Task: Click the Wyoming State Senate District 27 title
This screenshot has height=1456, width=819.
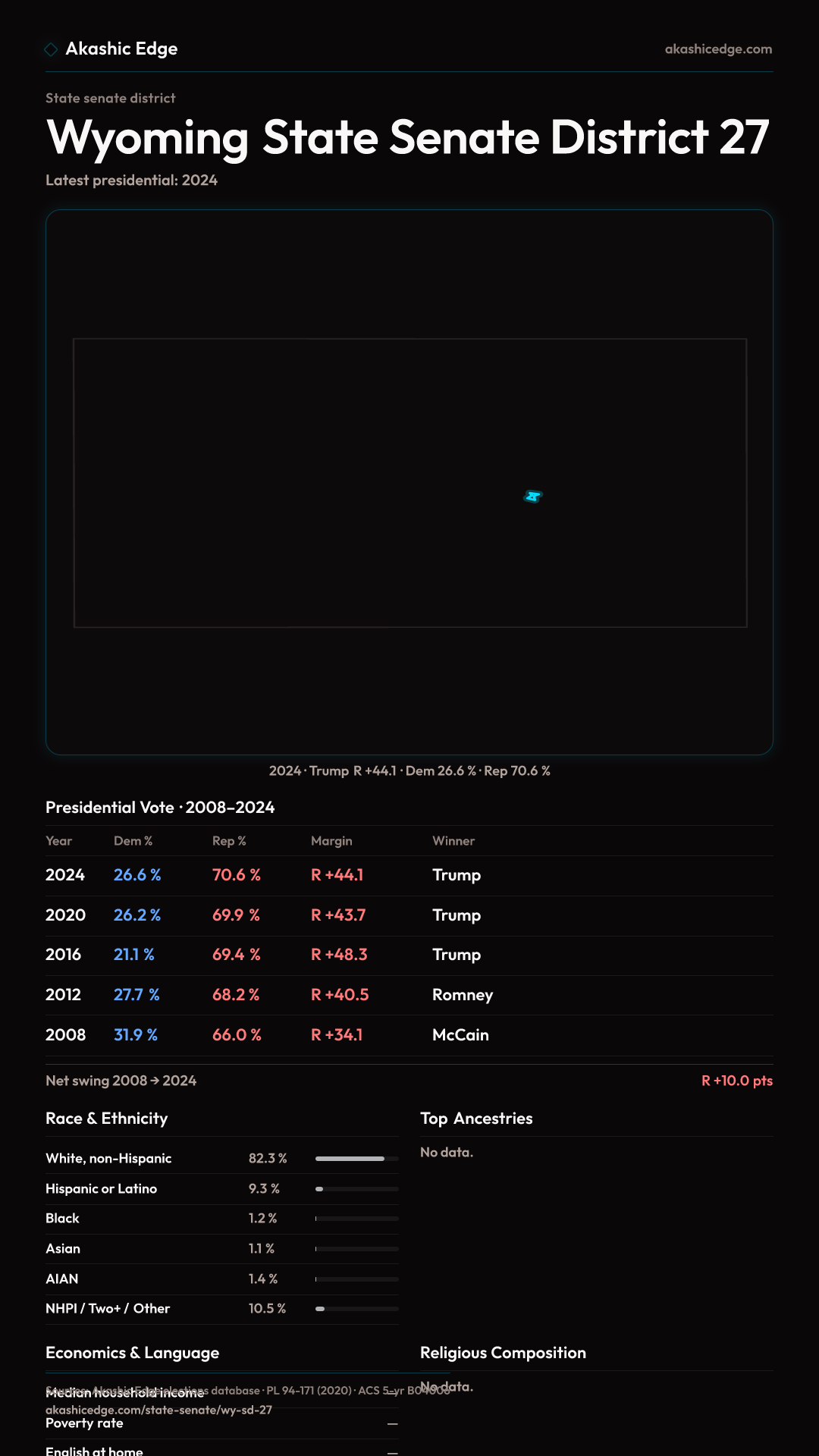Action: tap(408, 138)
